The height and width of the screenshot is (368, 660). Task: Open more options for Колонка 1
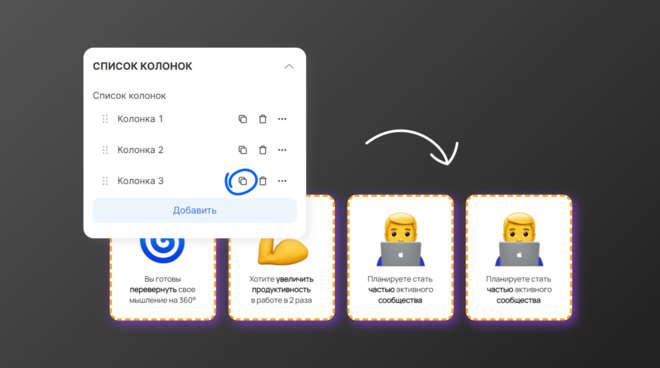282,119
